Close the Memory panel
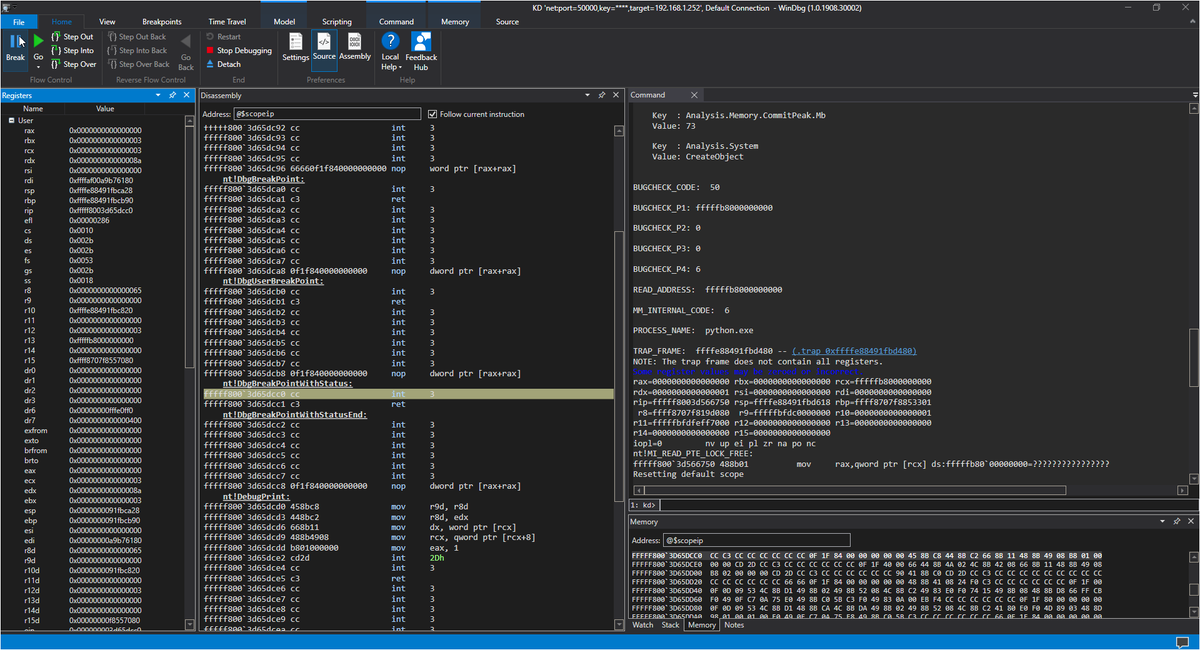 1192,522
